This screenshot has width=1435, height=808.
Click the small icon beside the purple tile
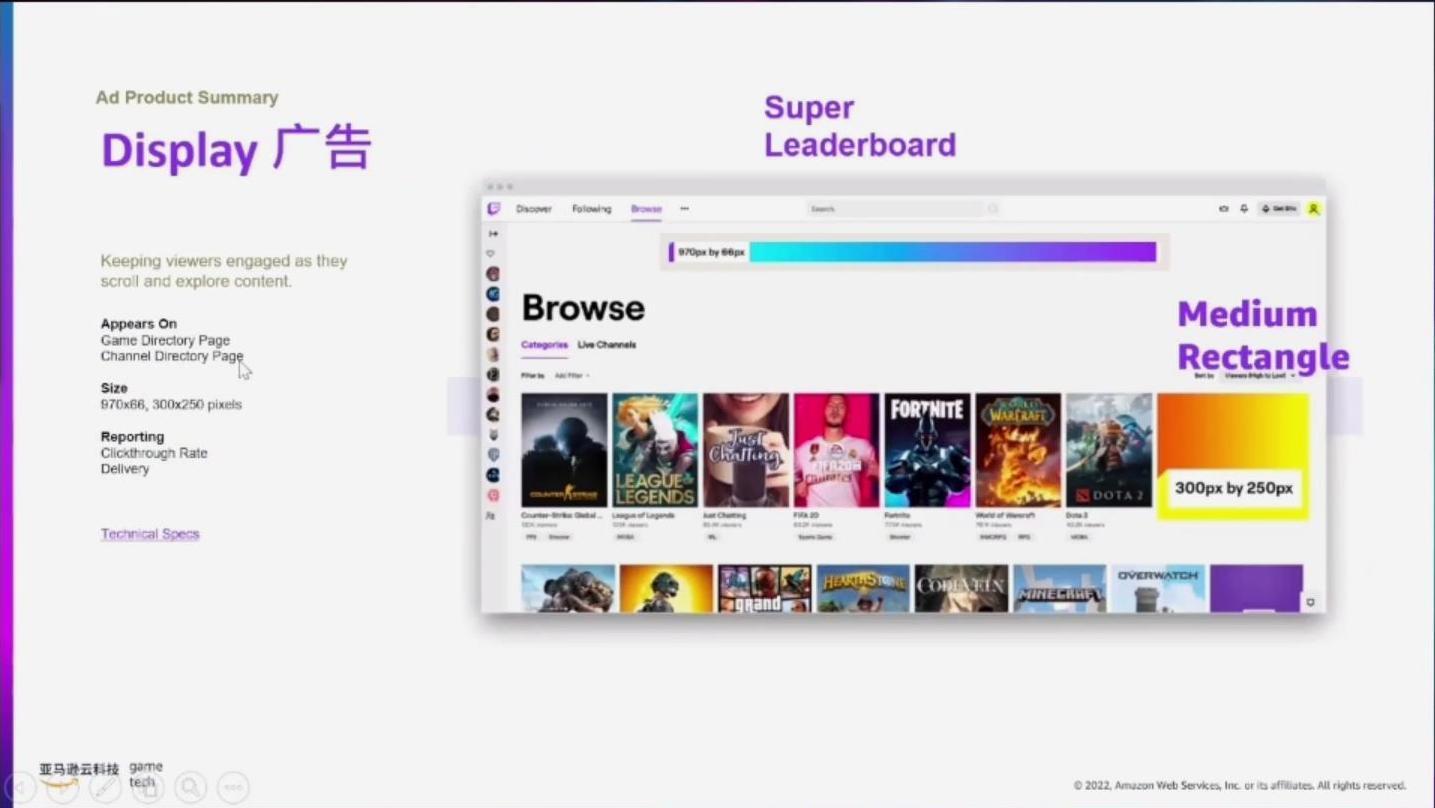[1310, 603]
